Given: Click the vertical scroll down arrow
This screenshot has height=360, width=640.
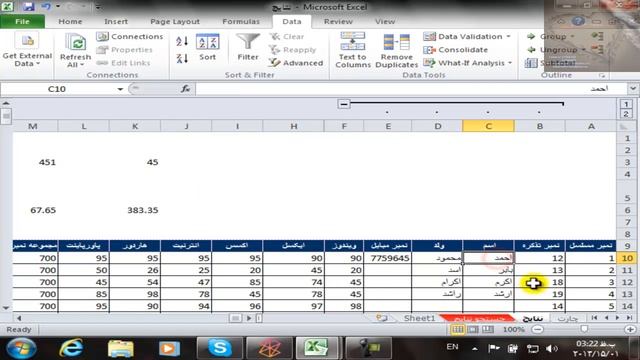Looking at the screenshot, I should [x=6, y=308].
